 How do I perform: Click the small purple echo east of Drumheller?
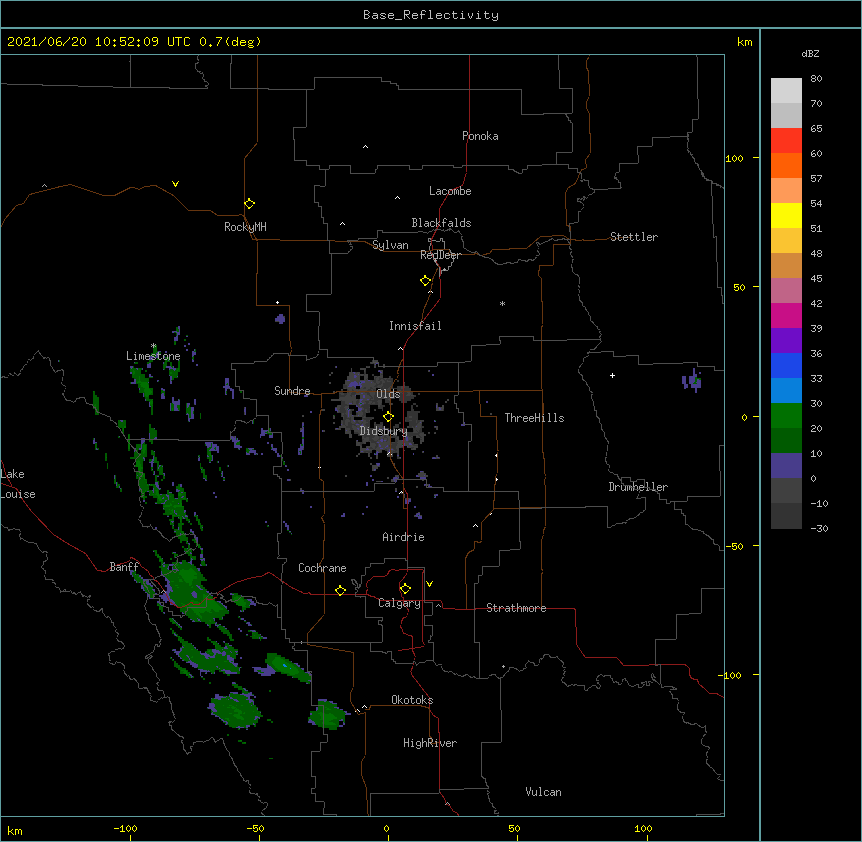(x=692, y=380)
